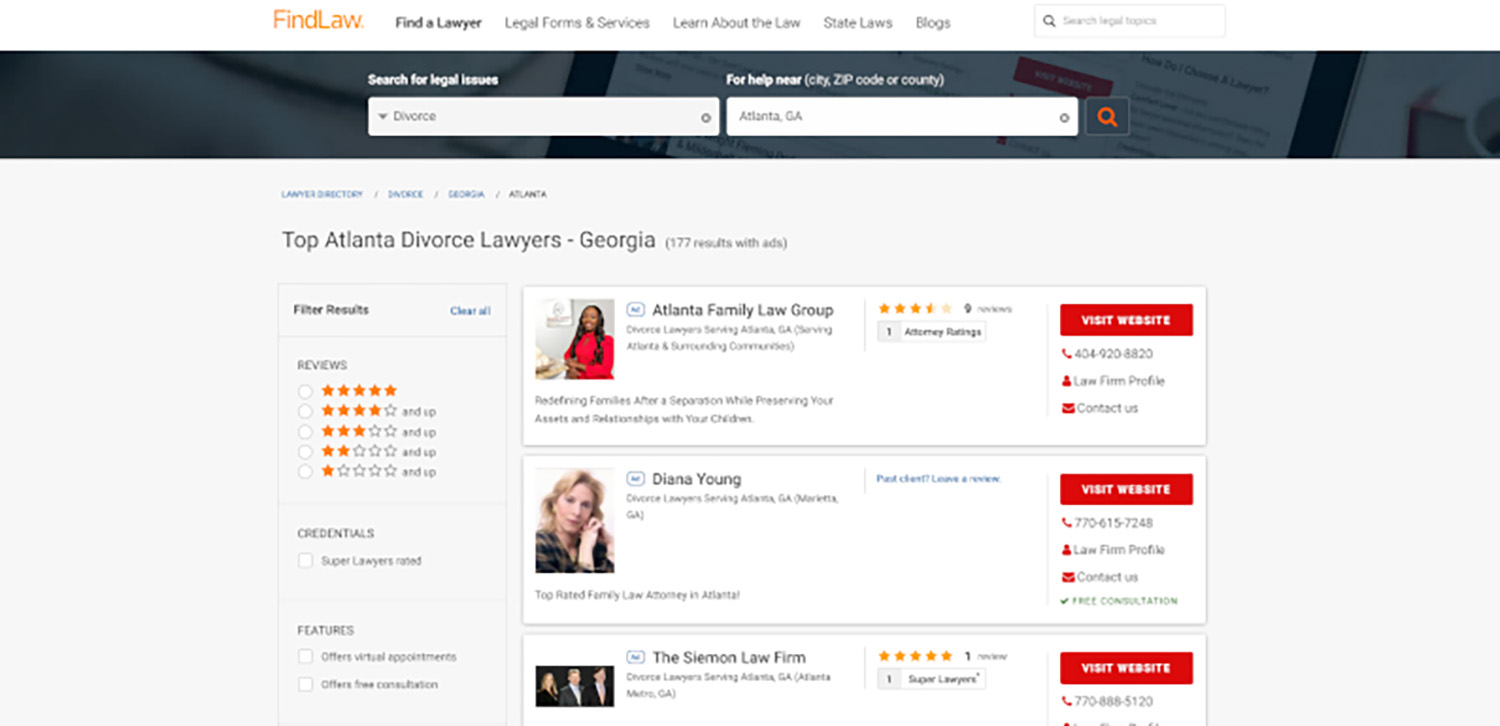Click the envelope icon to contact Diana Young

1066,576
